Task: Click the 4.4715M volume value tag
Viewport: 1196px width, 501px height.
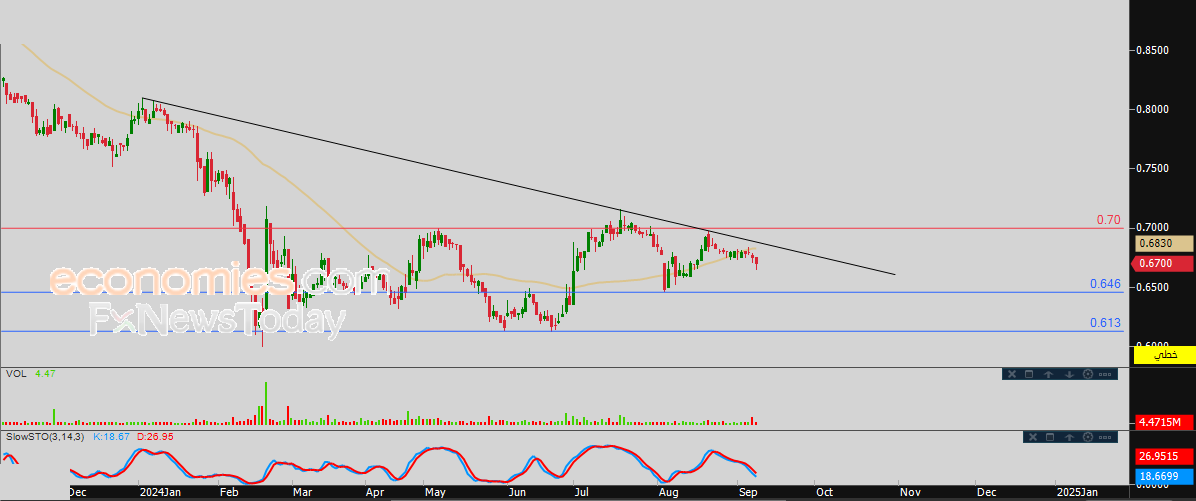Action: 1164,421
